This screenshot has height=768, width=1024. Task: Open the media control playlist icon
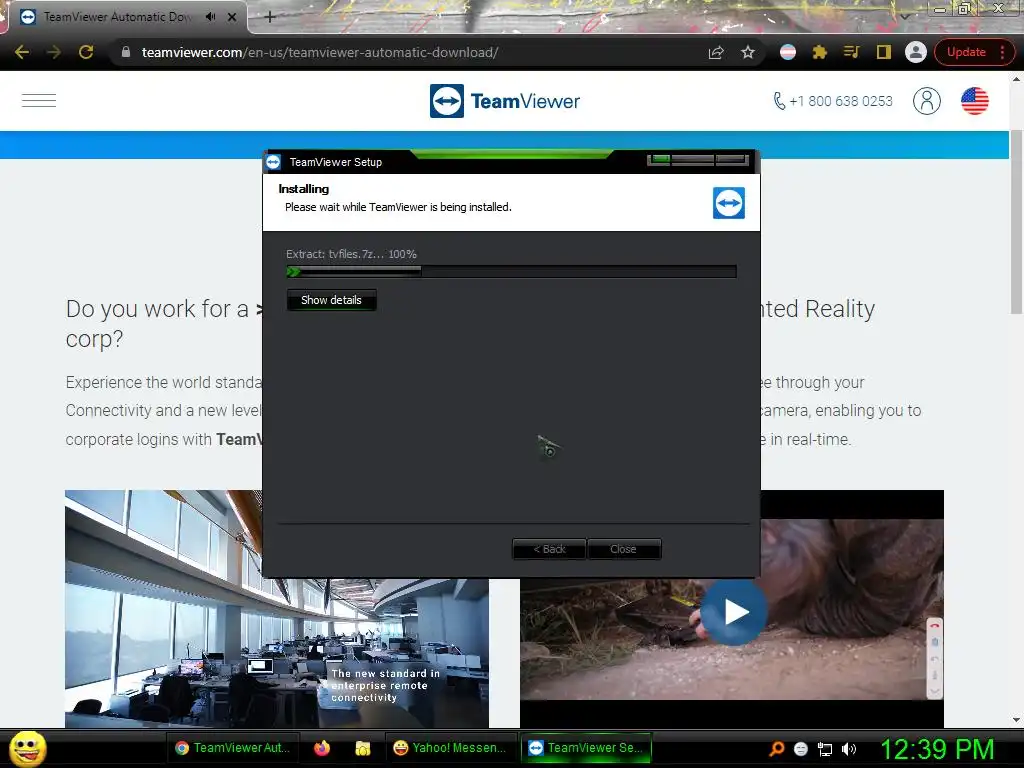coord(851,52)
